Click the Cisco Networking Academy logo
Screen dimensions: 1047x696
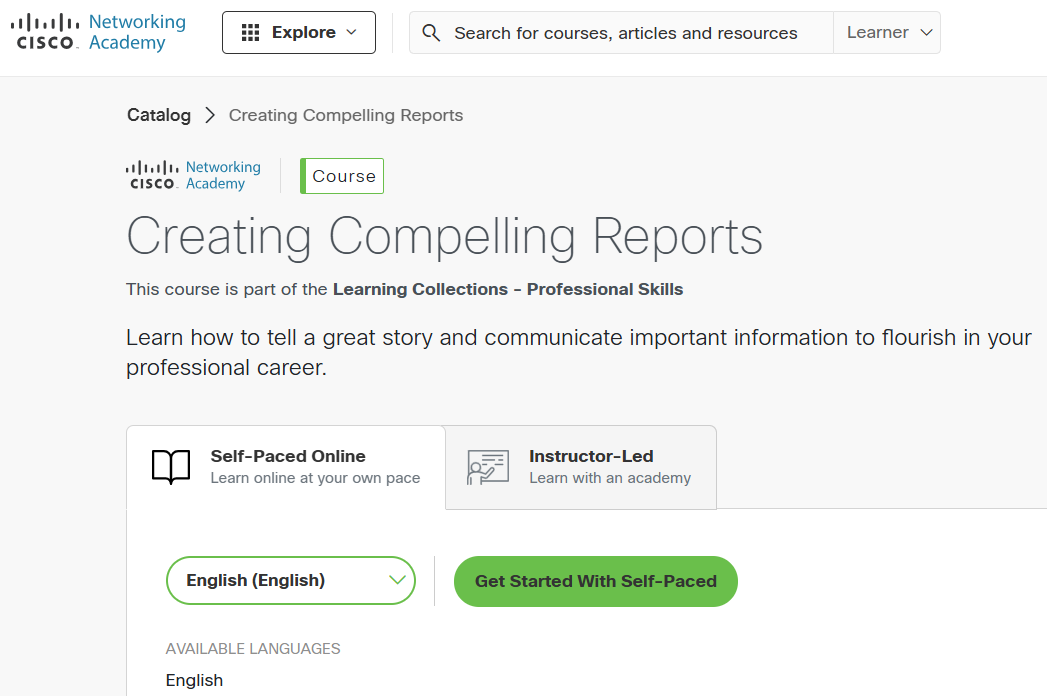97,31
